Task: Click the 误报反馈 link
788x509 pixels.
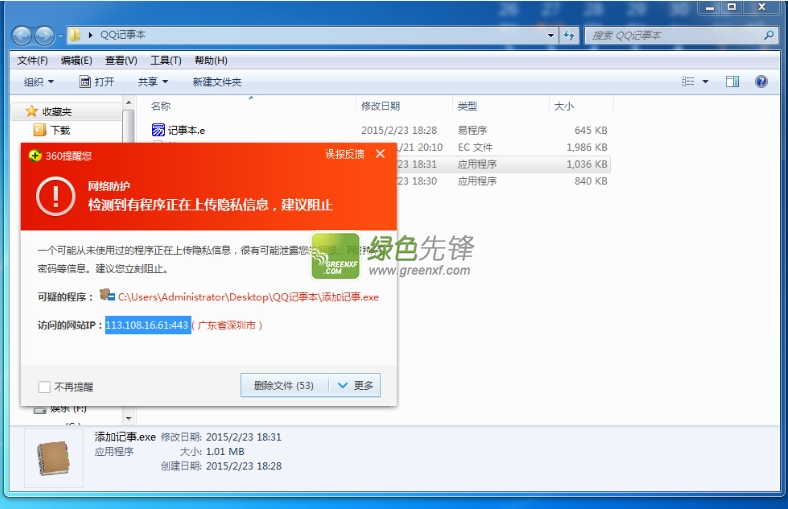Action: point(345,154)
